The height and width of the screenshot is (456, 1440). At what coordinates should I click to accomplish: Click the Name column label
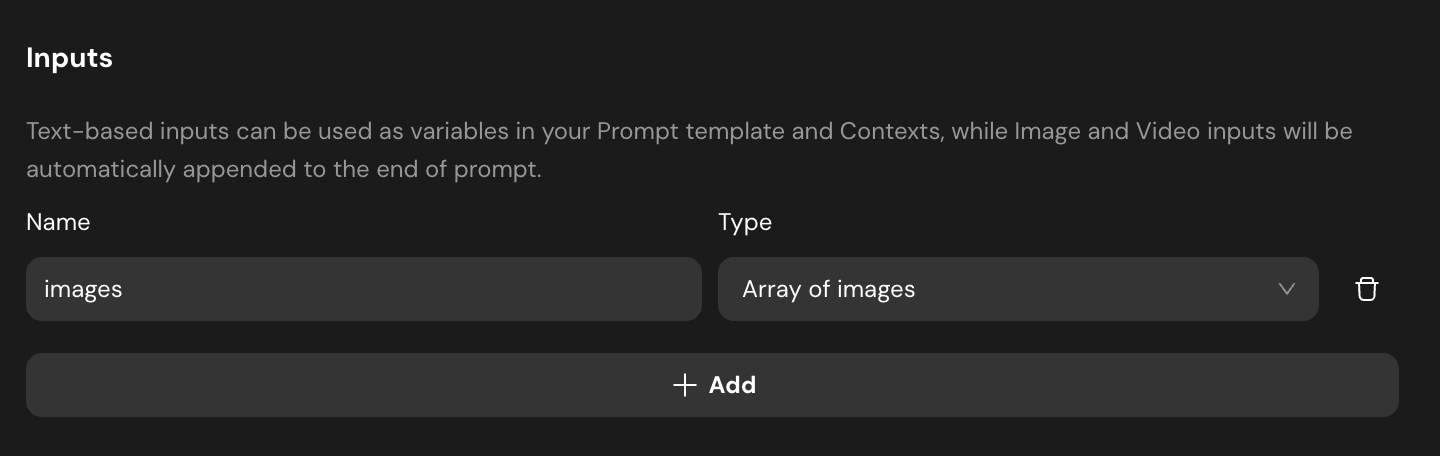[x=58, y=222]
